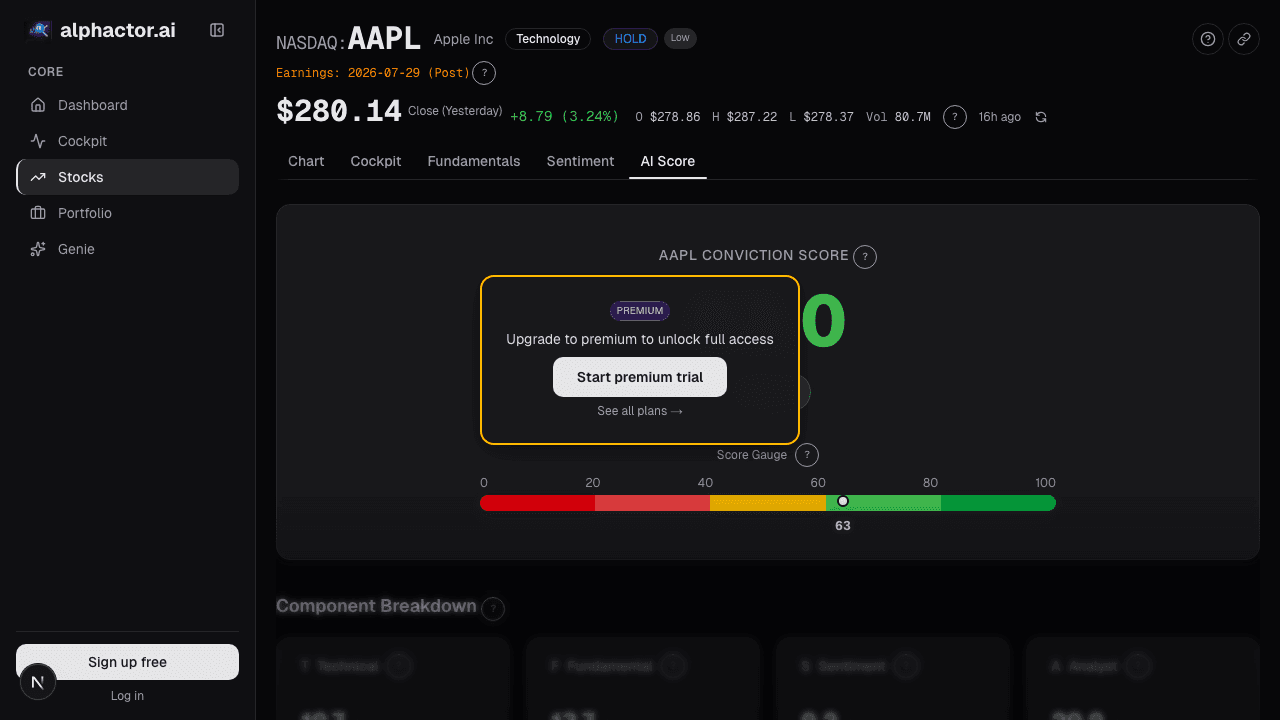Click the Earnings: 2026-07-29 (Post) text
1280x720 pixels.
373,73
